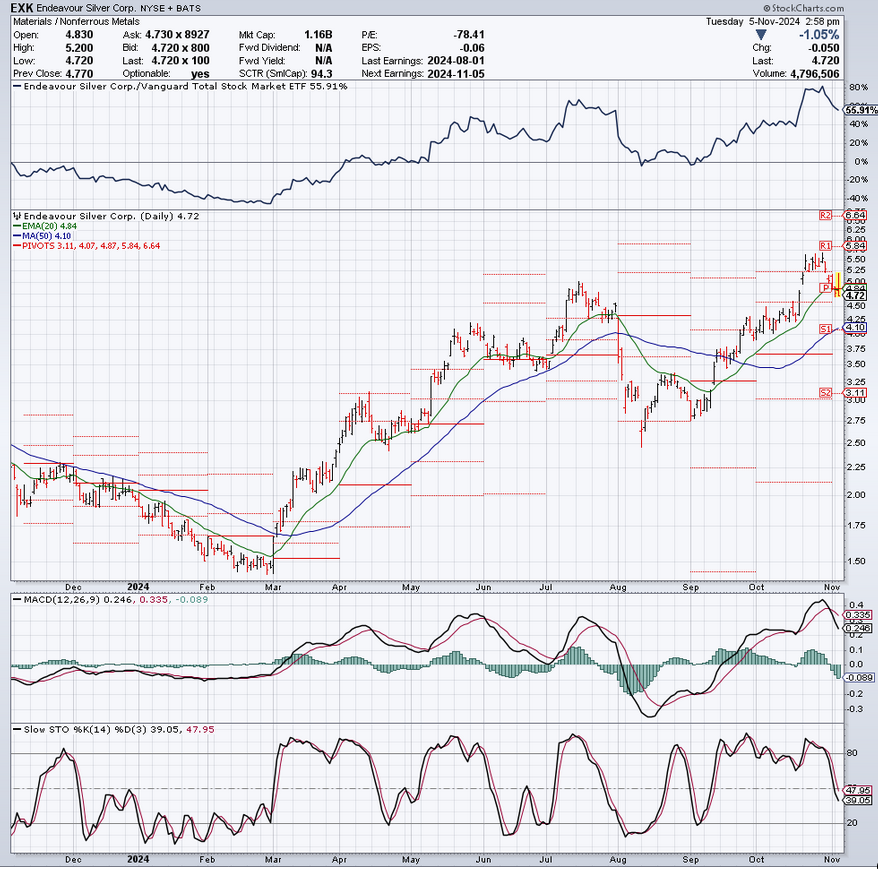The width and height of the screenshot is (878, 869).
Task: Click the NYSE + BATS exchange label
Action: (x=170, y=8)
